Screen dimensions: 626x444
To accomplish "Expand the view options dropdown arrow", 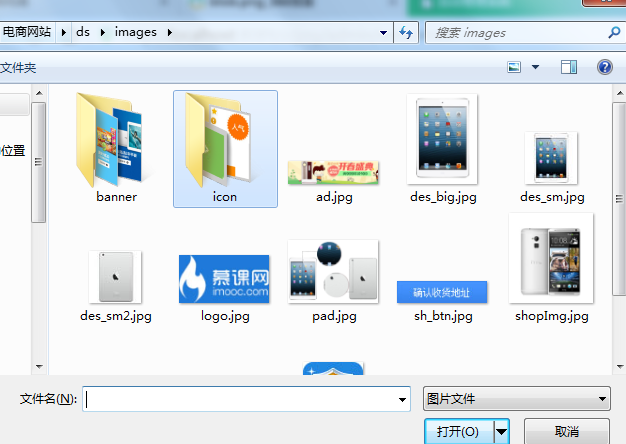I will [x=535, y=67].
